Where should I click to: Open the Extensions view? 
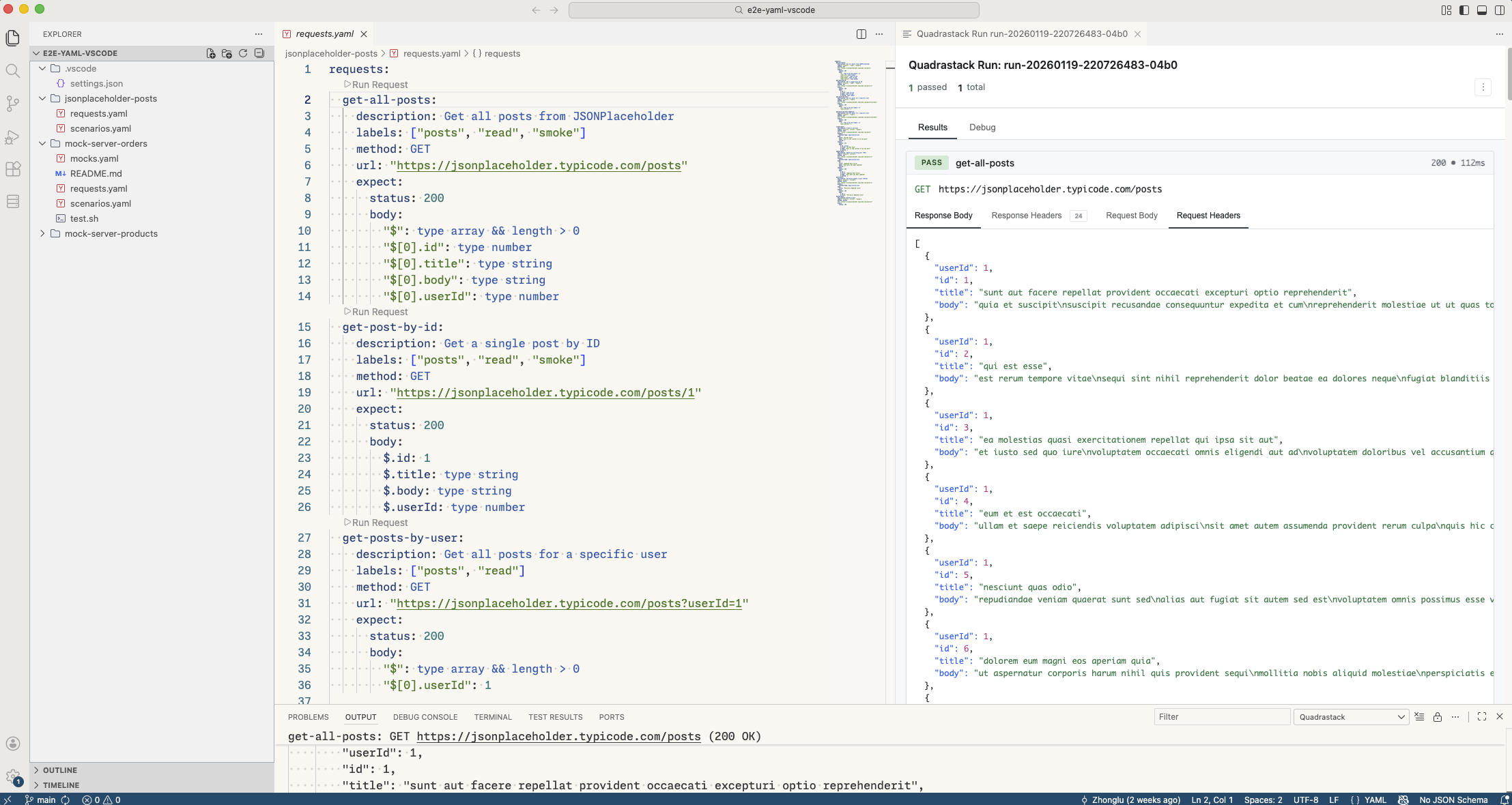[13, 169]
